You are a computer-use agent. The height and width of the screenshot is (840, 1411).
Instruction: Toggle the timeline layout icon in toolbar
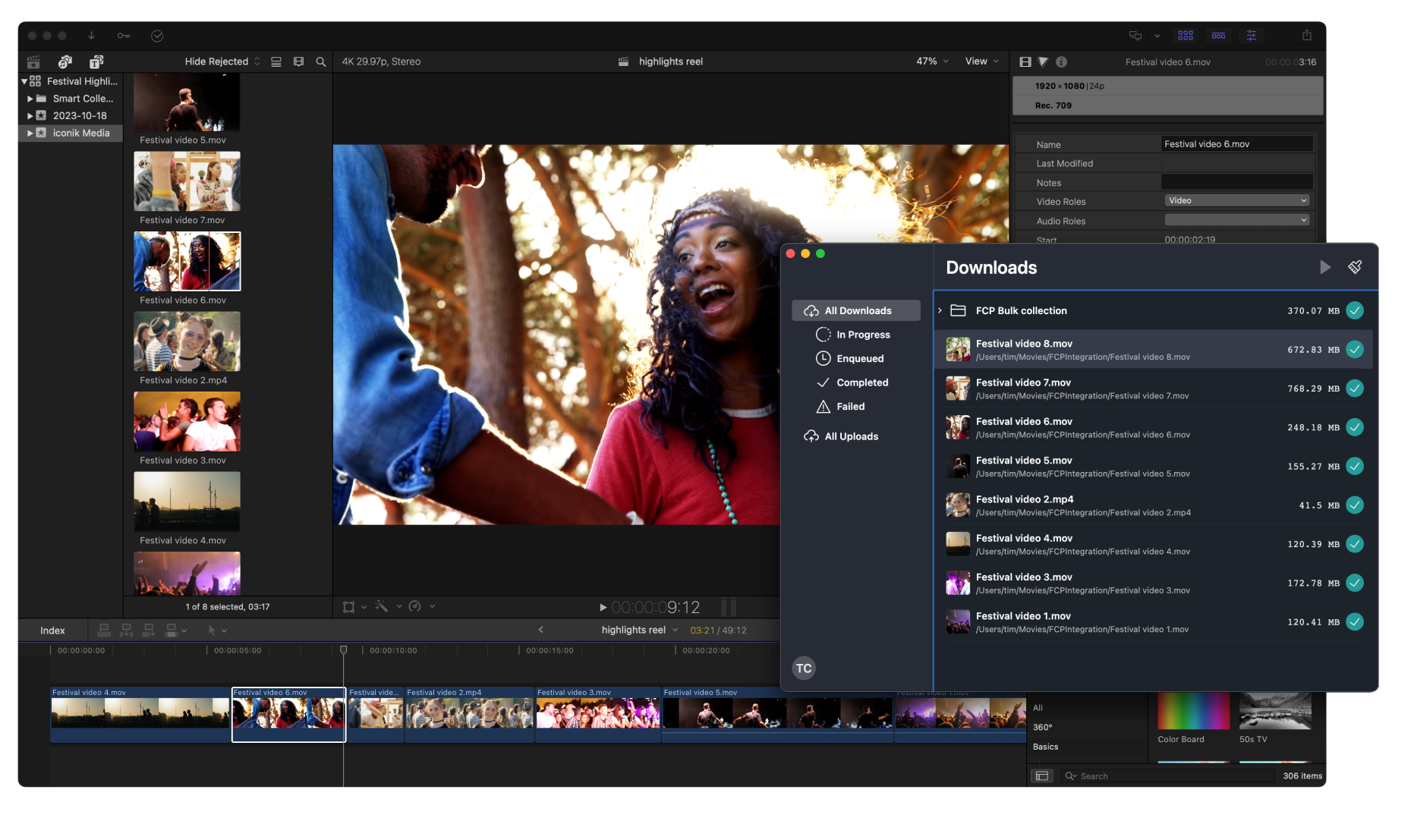pyautogui.click(x=1218, y=36)
